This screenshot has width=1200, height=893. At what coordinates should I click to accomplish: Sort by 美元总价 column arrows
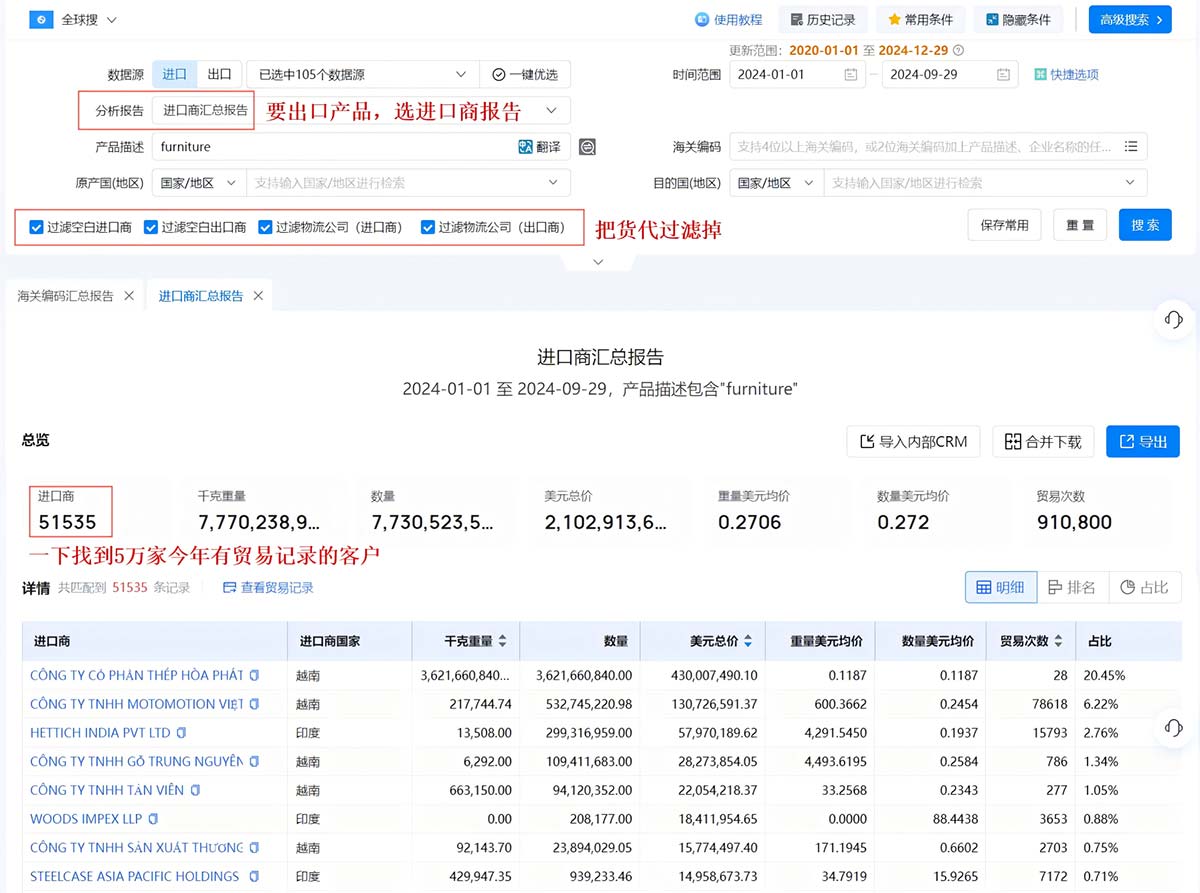pyautogui.click(x=748, y=641)
